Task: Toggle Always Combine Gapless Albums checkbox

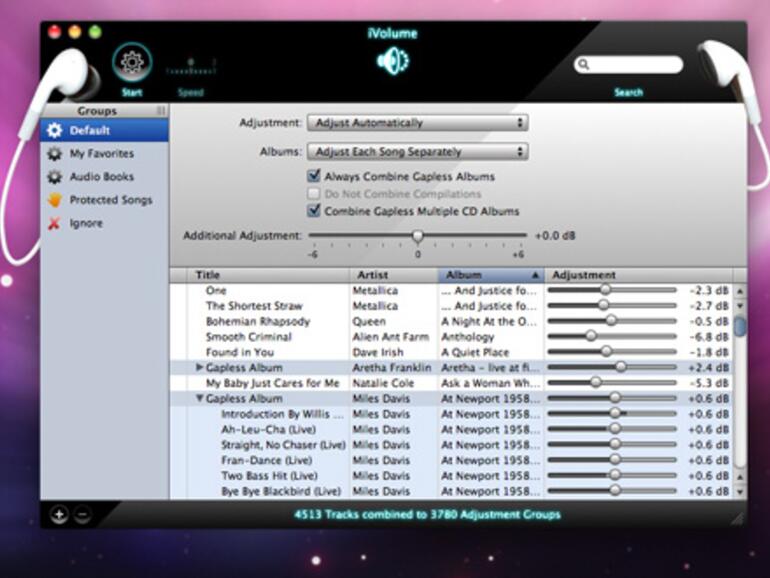Action: pos(314,177)
